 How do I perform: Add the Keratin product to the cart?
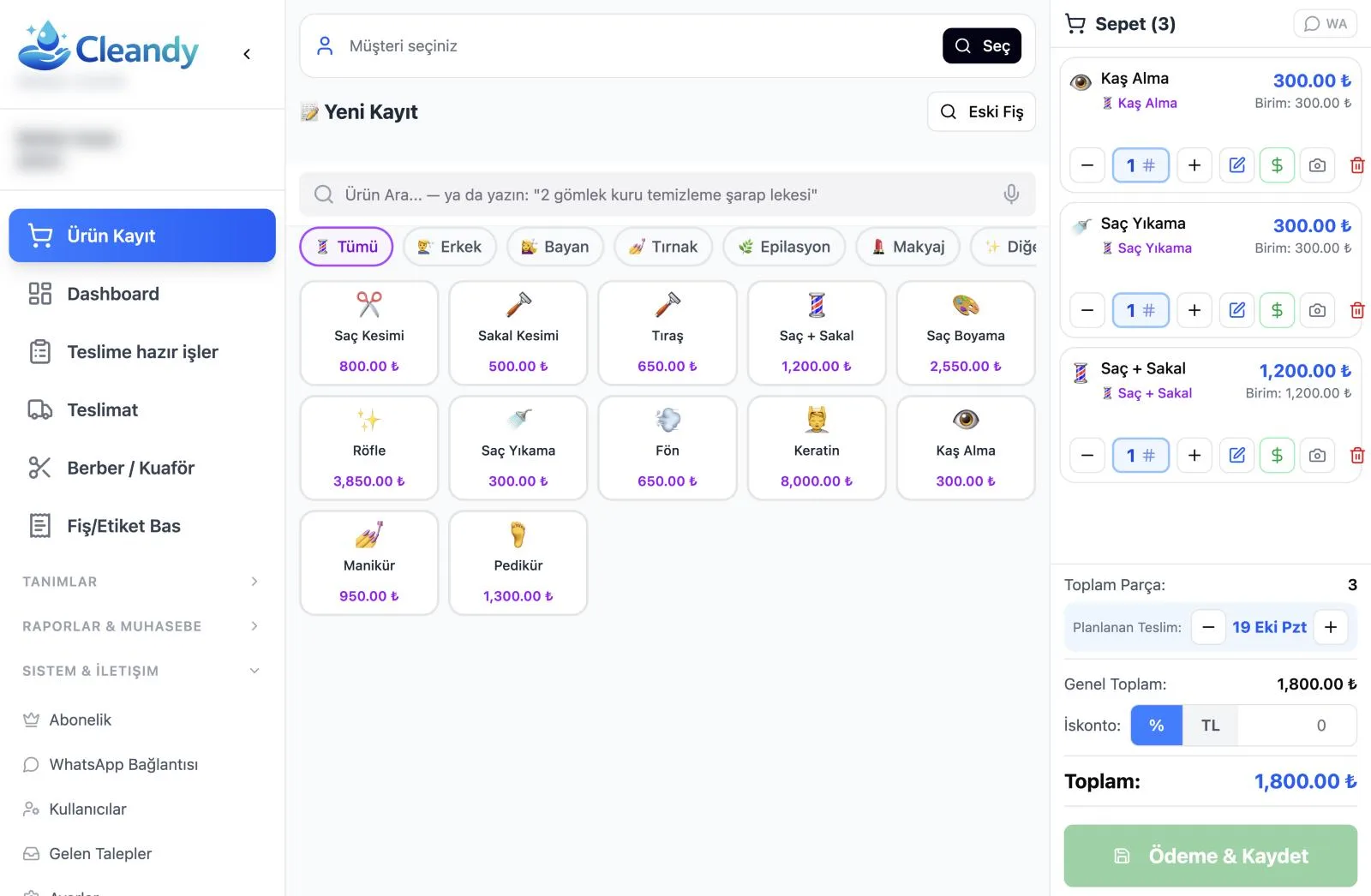coord(817,448)
